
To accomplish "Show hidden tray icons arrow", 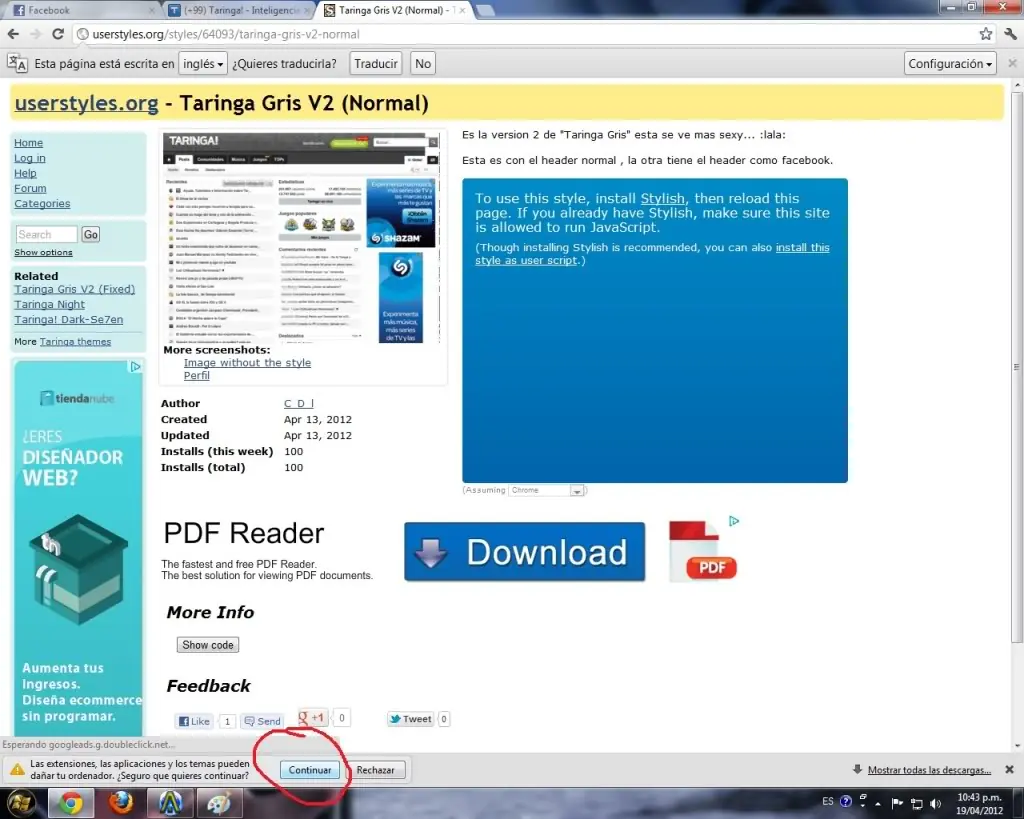I will click(878, 803).
